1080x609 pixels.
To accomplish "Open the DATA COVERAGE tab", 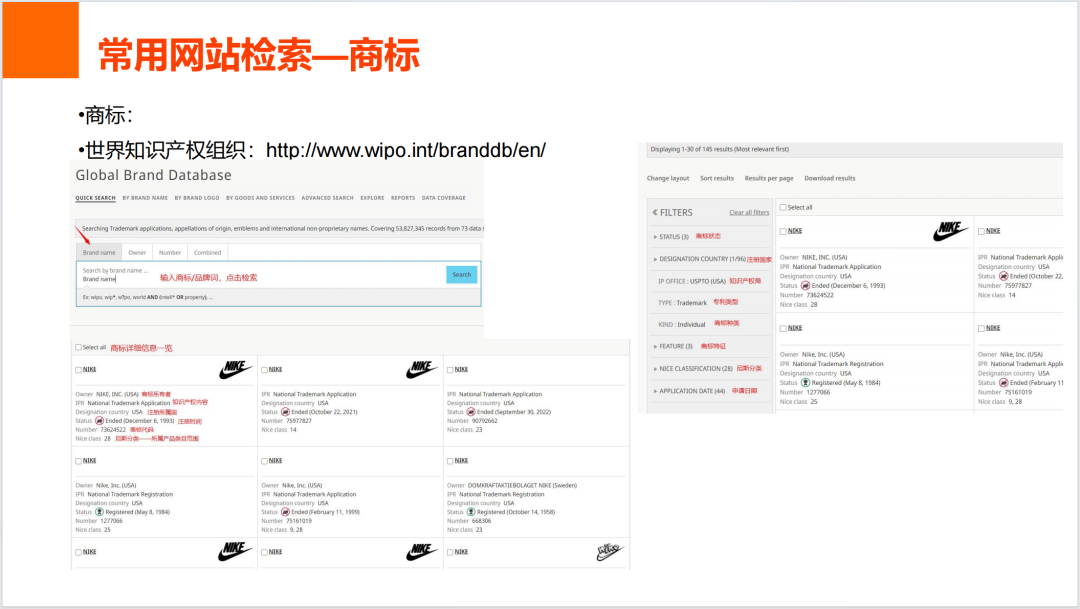I will click(x=444, y=198).
